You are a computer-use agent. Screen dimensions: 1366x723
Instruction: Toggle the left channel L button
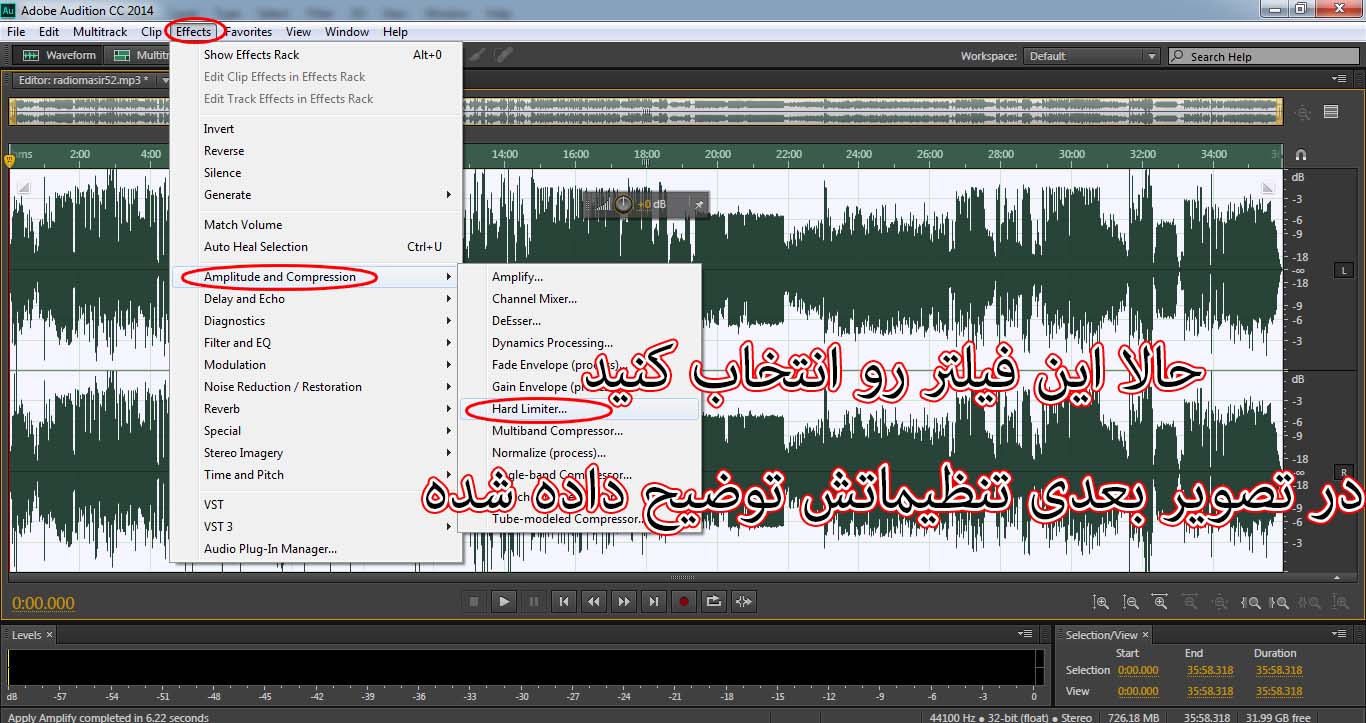[1343, 270]
